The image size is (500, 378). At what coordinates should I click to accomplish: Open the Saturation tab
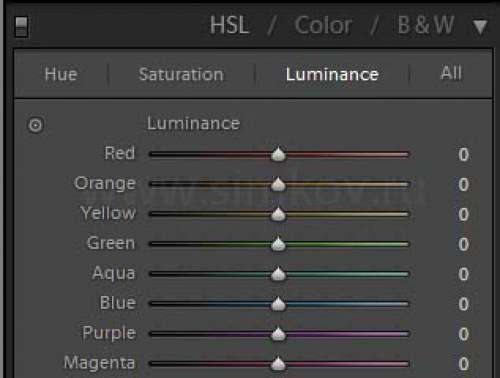tap(181, 74)
